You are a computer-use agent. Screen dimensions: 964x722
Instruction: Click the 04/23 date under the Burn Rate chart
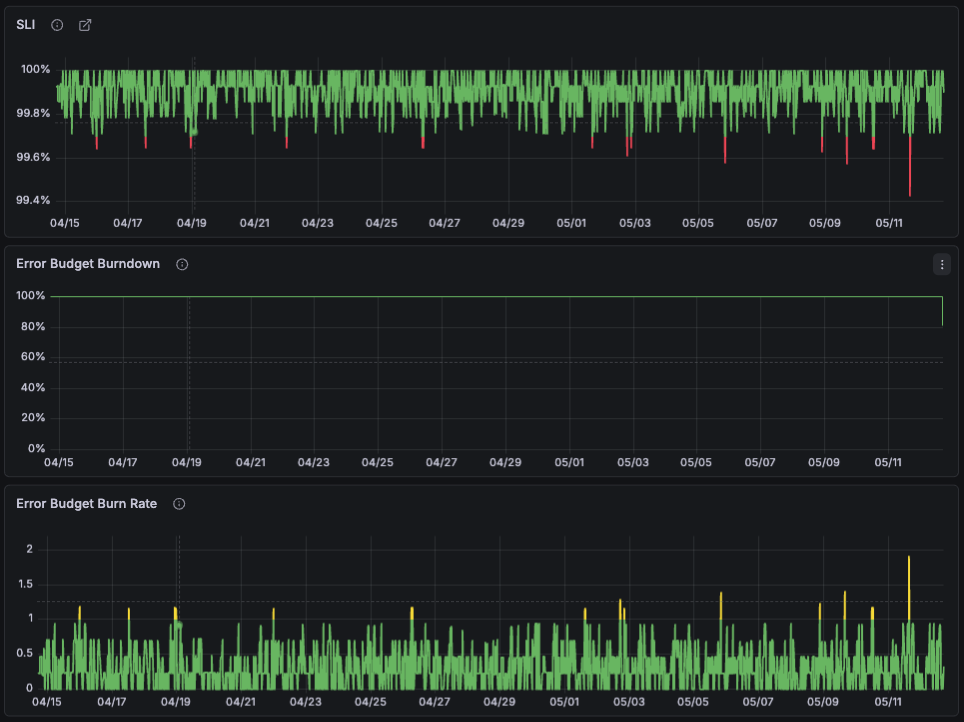306,702
